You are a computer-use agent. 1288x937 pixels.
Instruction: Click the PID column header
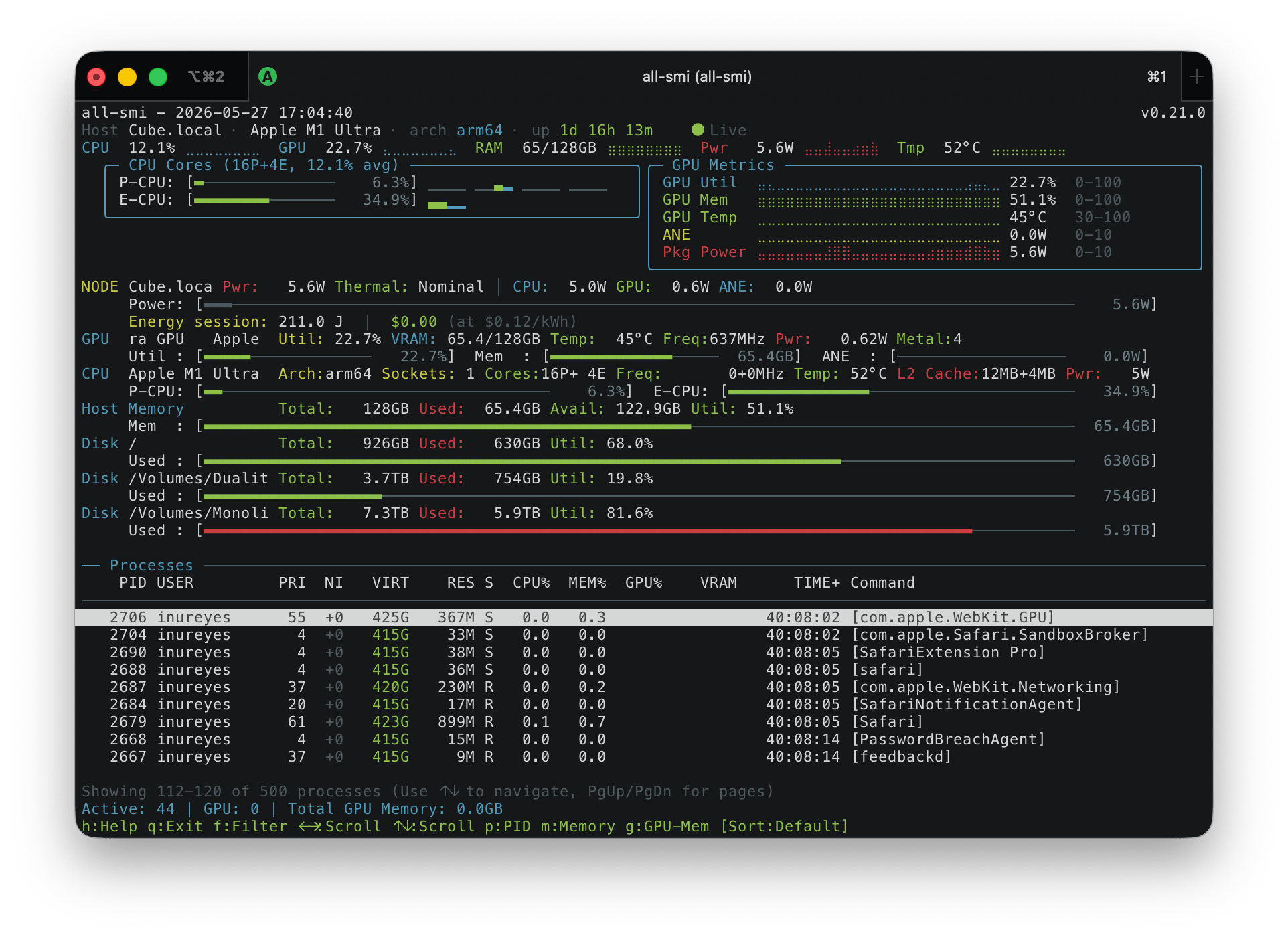(133, 583)
